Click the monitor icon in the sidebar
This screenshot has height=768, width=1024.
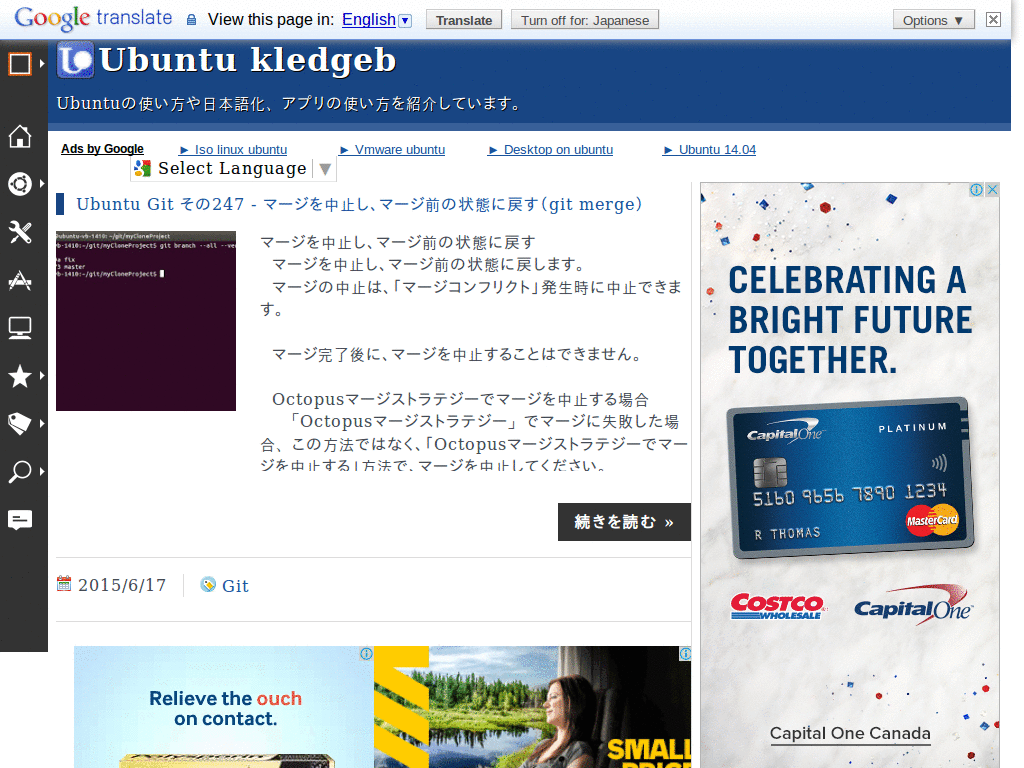20,328
